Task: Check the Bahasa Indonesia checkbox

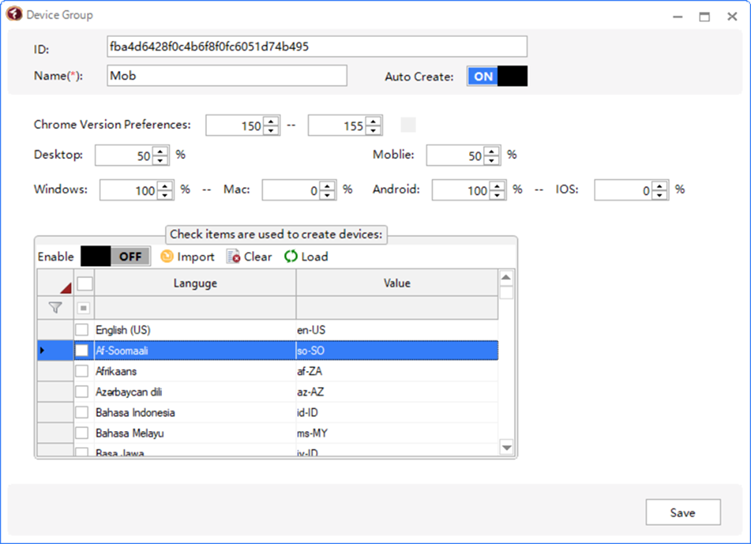Action: [82, 412]
